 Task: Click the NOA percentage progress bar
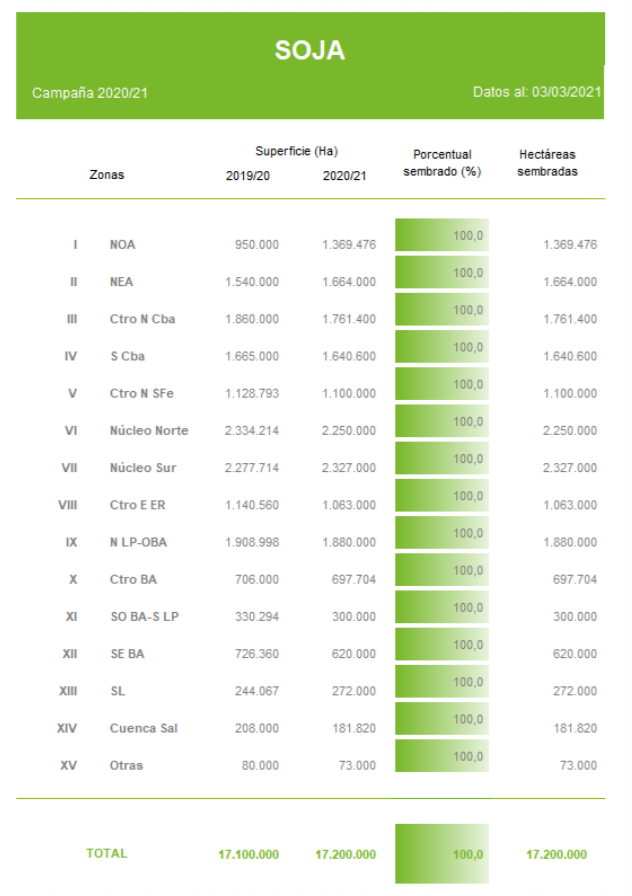click(442, 235)
